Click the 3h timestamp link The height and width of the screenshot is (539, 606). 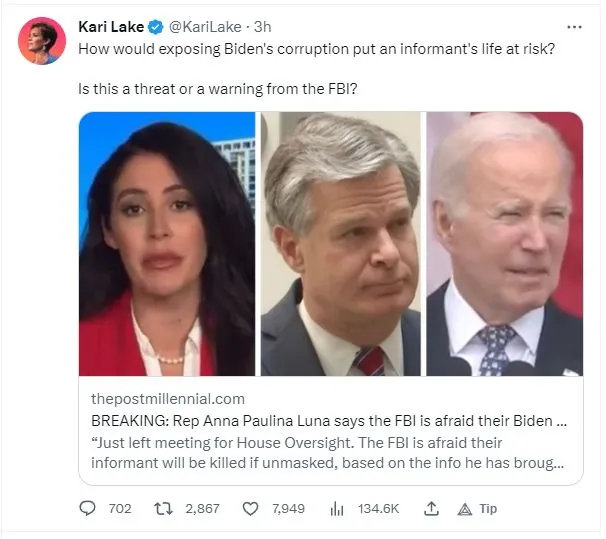pyautogui.click(x=262, y=27)
